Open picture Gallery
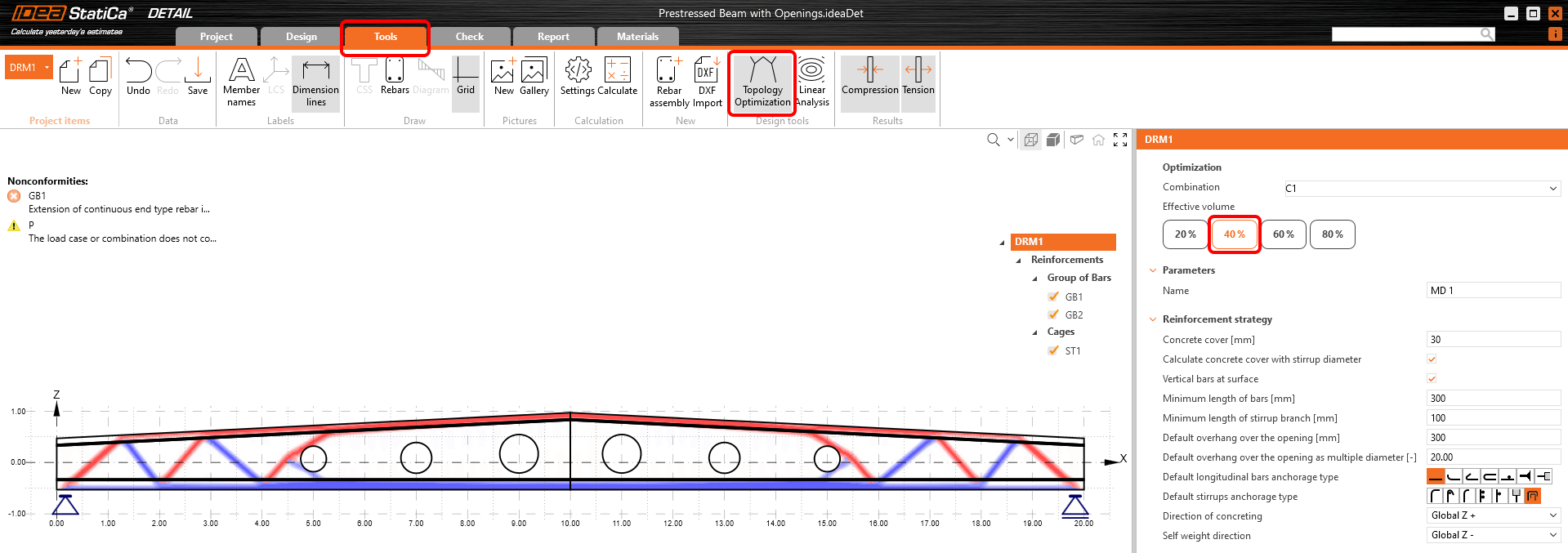 tap(534, 77)
